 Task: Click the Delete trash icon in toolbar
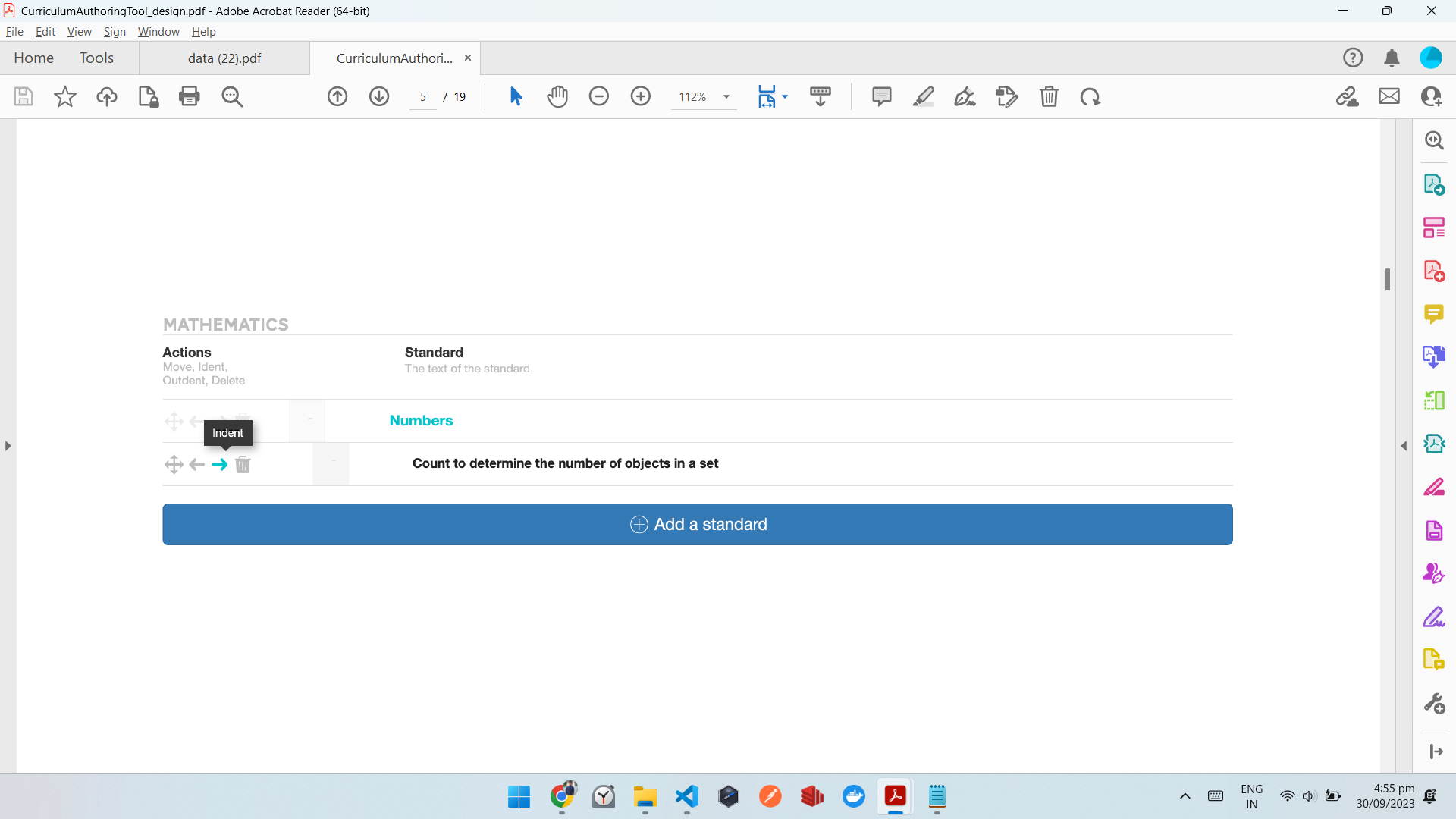[x=1049, y=96]
